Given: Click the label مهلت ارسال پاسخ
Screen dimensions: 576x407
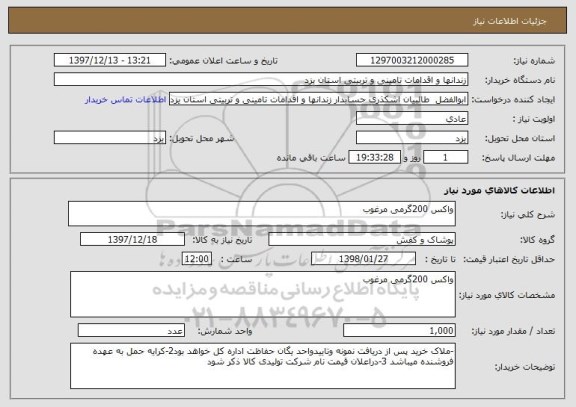Looking at the screenshot, I should click(x=518, y=158).
